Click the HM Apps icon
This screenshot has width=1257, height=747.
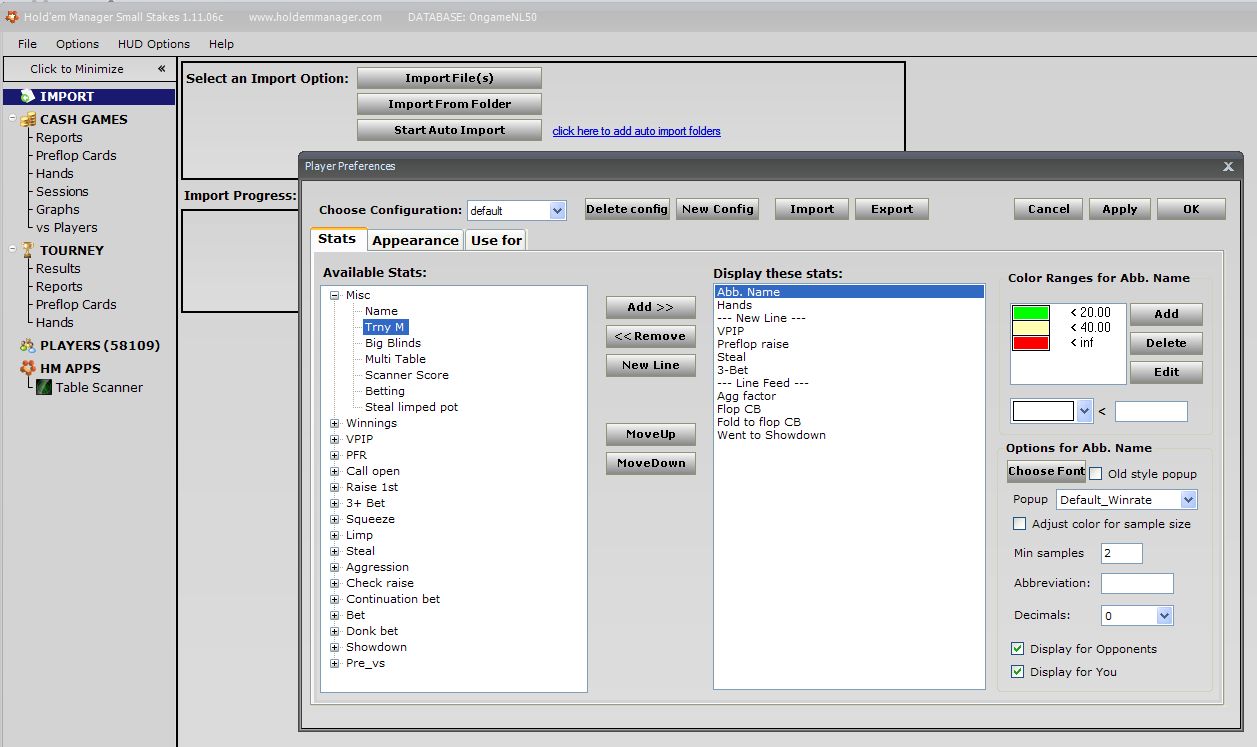(28, 369)
